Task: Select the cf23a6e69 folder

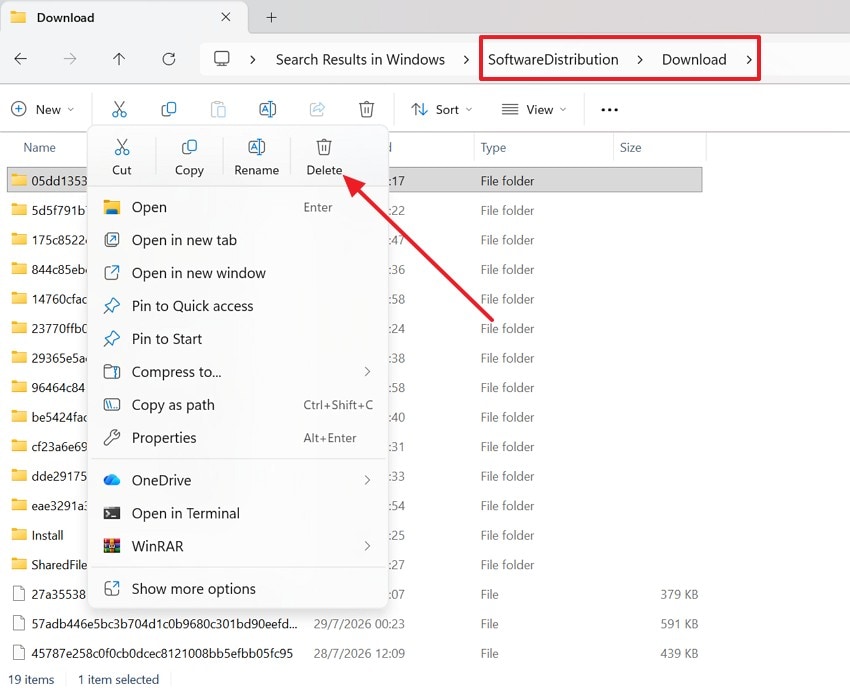Action: click(x=49, y=447)
